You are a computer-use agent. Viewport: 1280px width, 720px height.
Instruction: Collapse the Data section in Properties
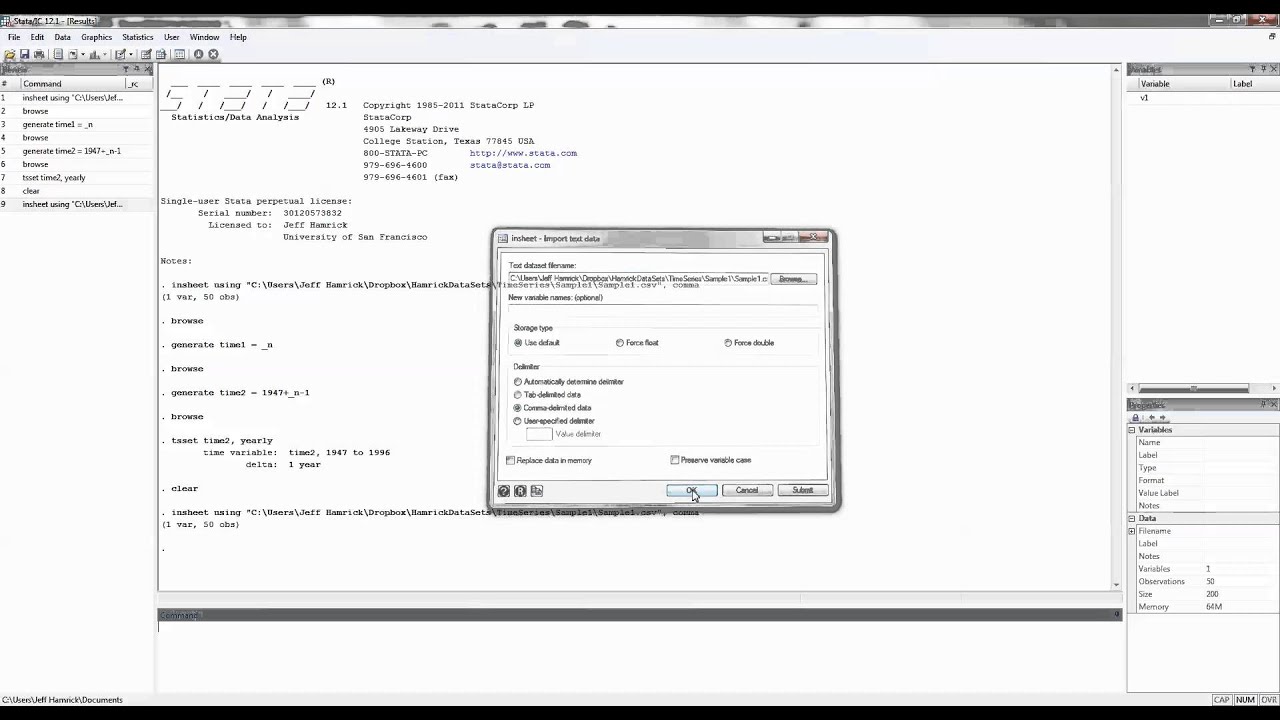coord(1132,519)
